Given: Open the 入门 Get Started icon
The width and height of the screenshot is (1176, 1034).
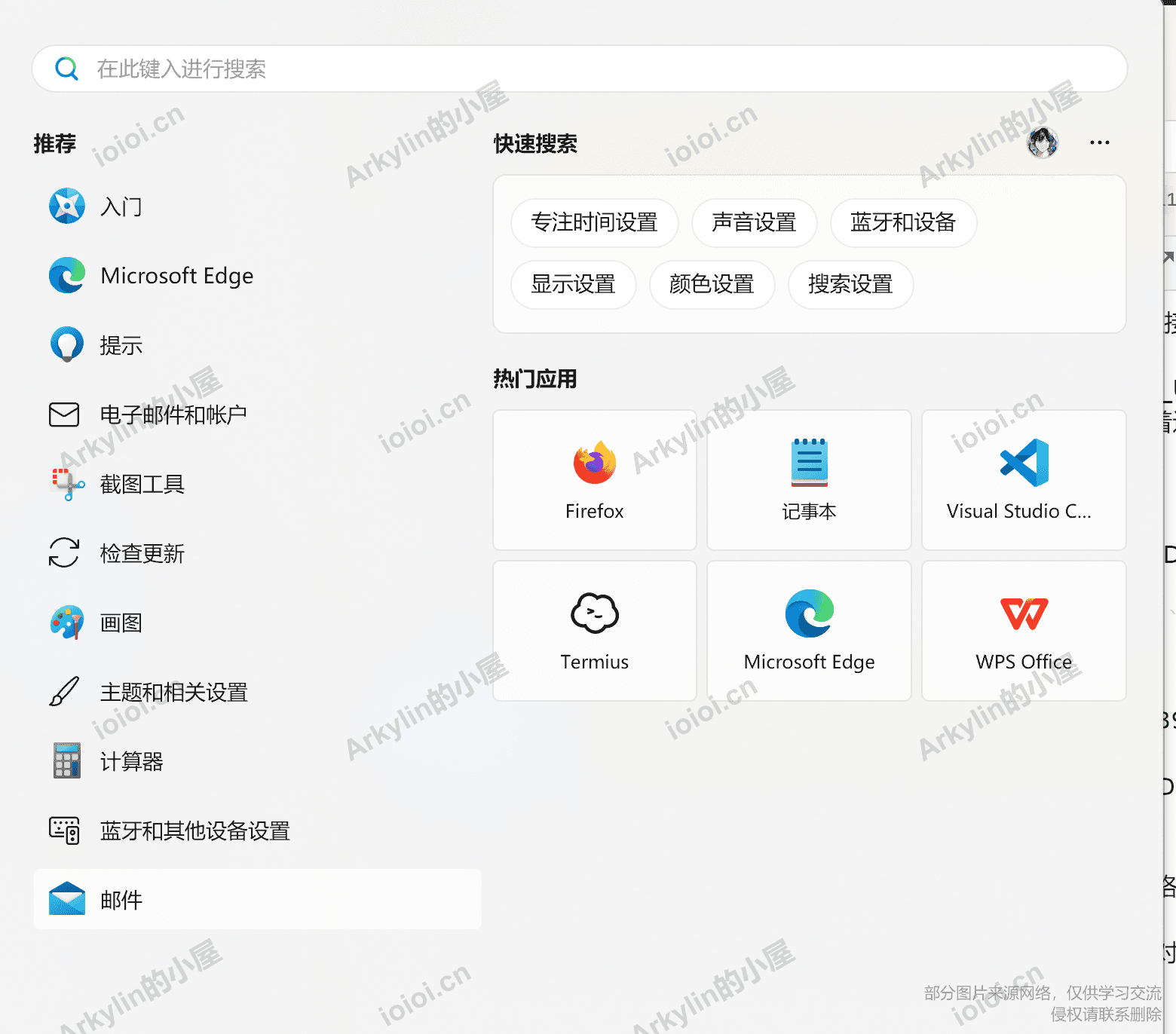Looking at the screenshot, I should (67, 206).
